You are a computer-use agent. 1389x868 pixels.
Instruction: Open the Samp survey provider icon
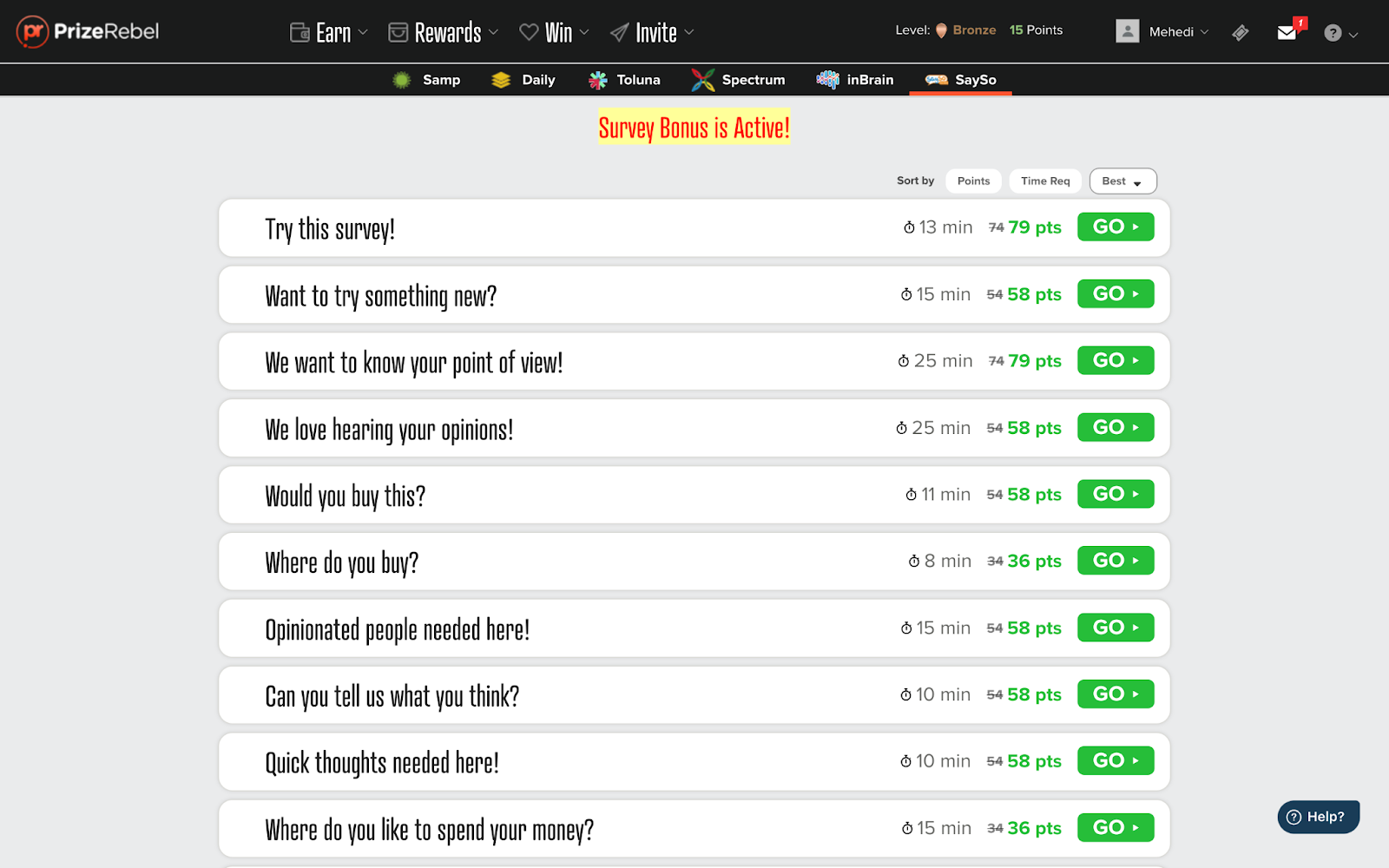pyautogui.click(x=401, y=79)
